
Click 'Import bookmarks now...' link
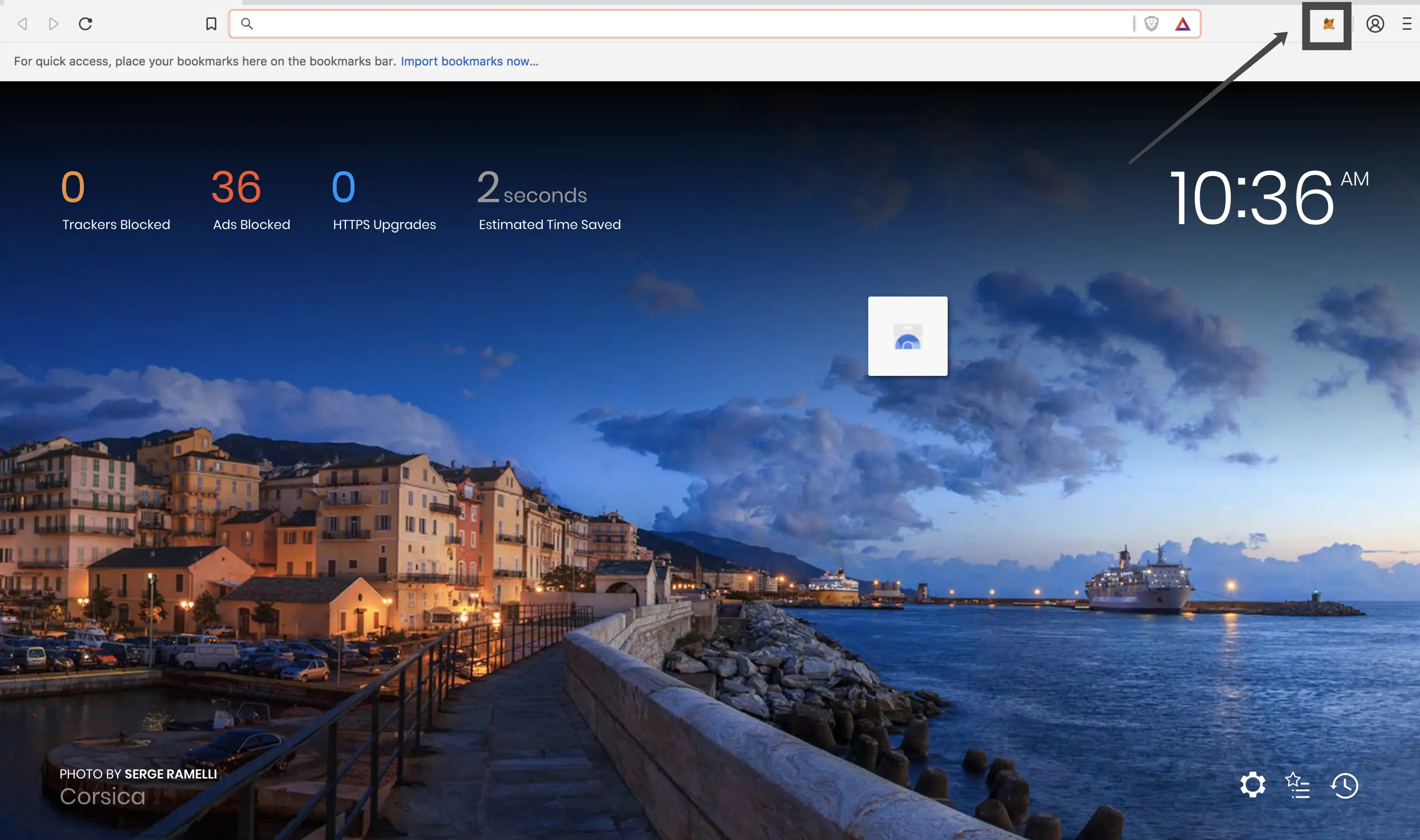(x=469, y=61)
